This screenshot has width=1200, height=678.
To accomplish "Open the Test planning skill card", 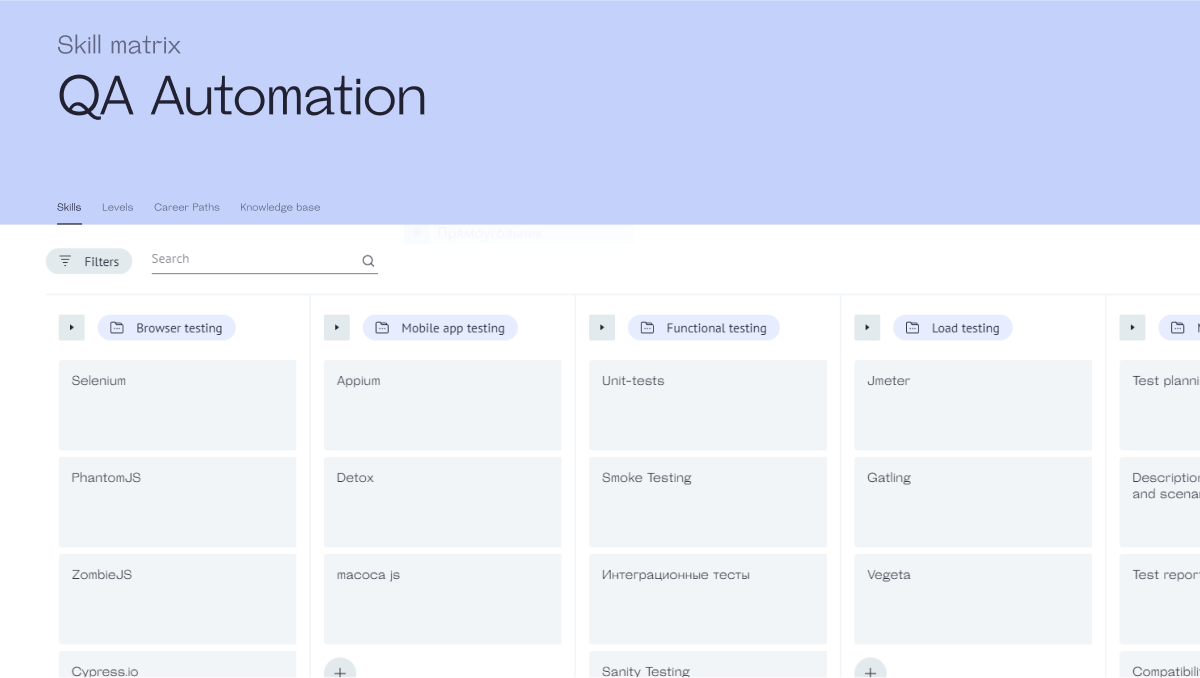I will (x=1160, y=405).
